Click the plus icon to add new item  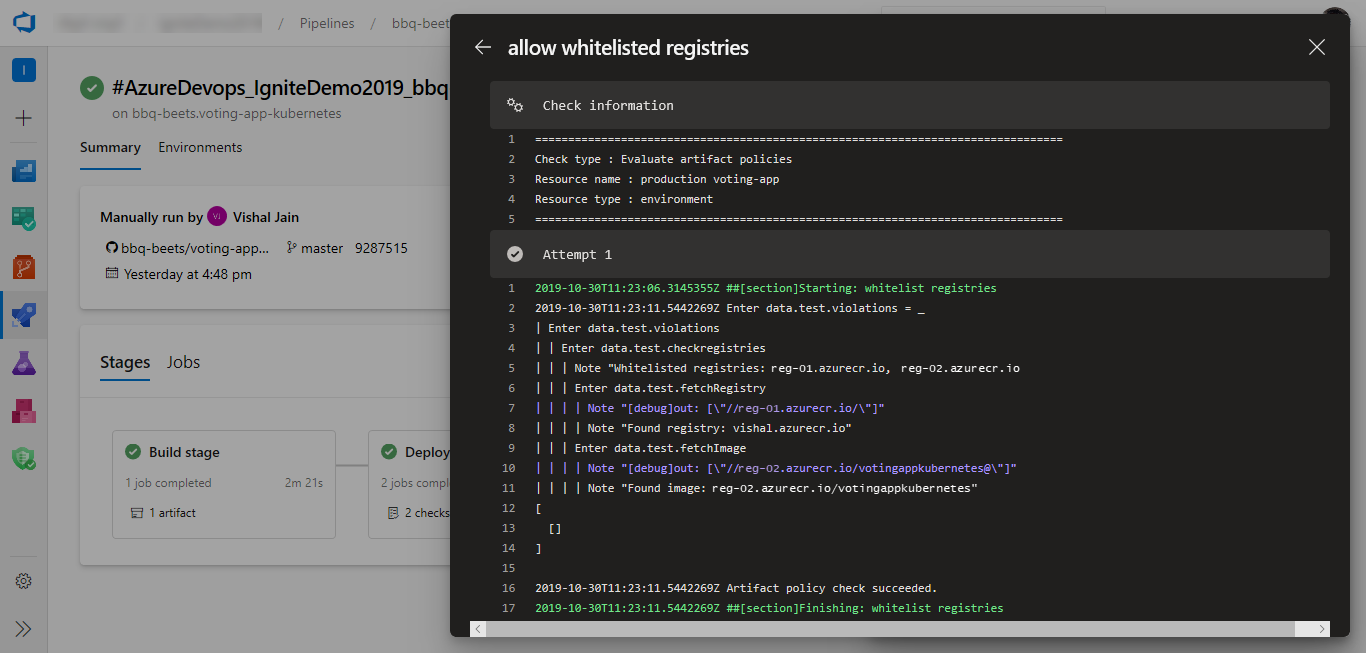coord(22,118)
